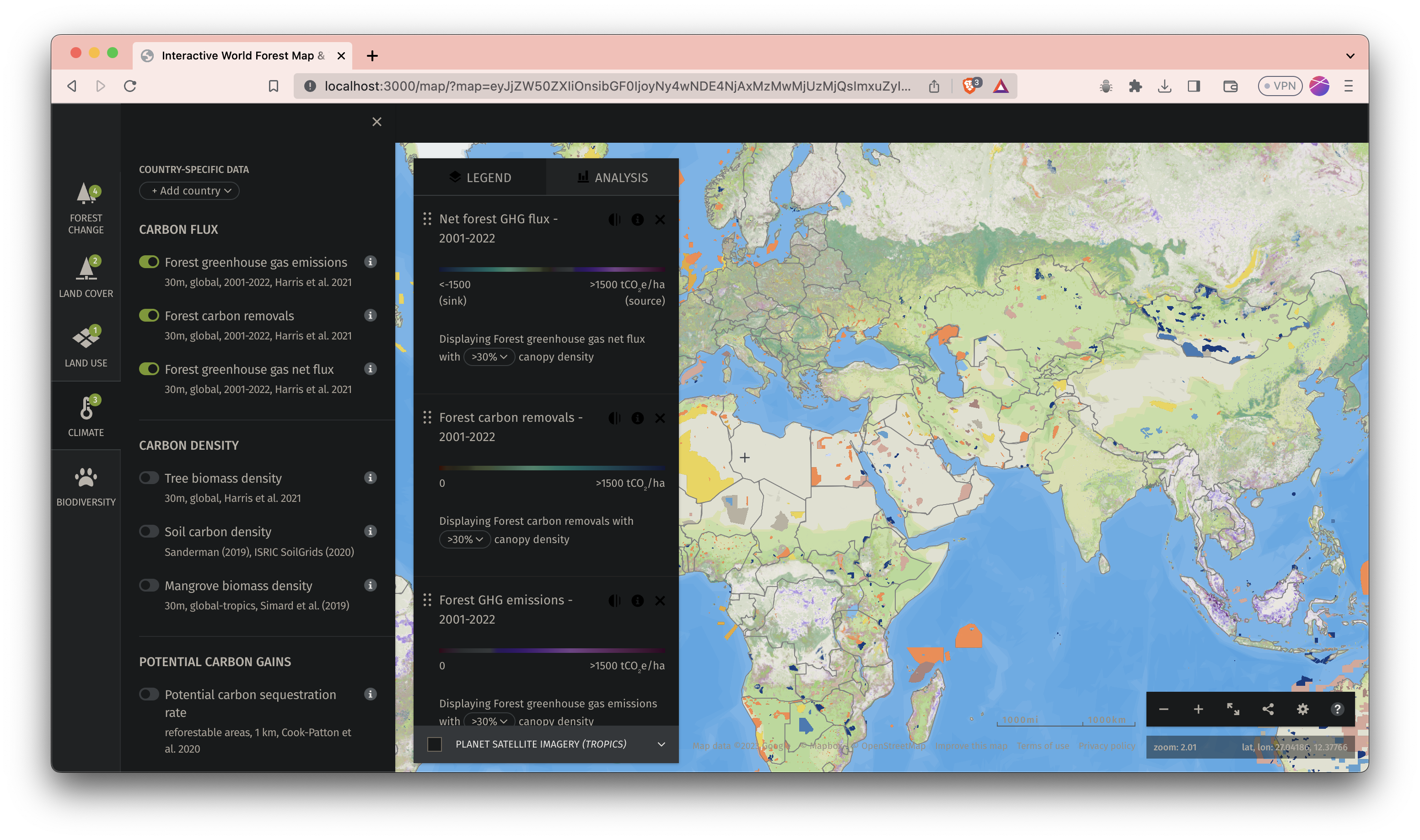Select the Legend tab
The height and width of the screenshot is (840, 1420).
(480, 178)
